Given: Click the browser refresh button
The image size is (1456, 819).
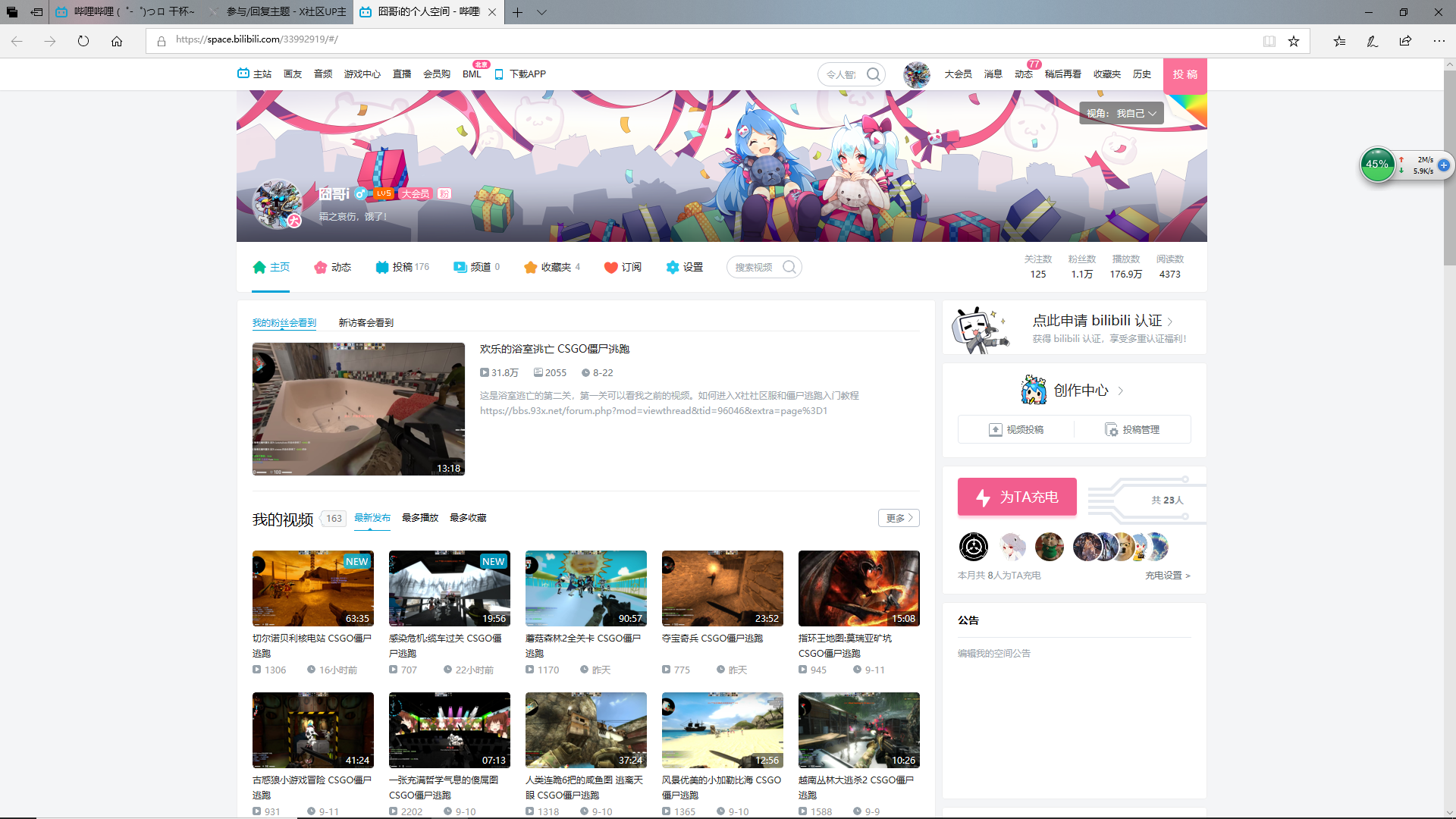Looking at the screenshot, I should pyautogui.click(x=83, y=41).
